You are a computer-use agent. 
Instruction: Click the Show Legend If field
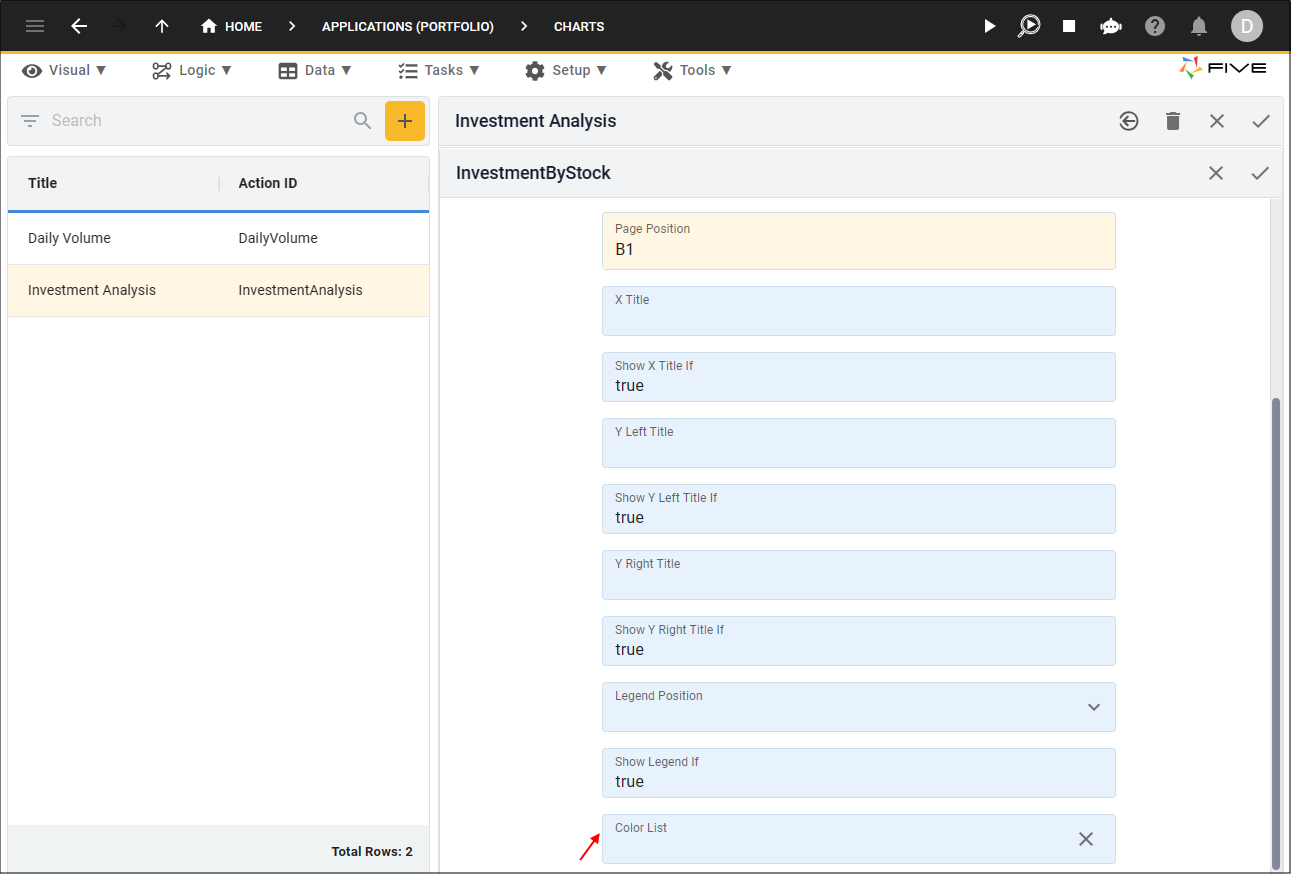tap(858, 773)
